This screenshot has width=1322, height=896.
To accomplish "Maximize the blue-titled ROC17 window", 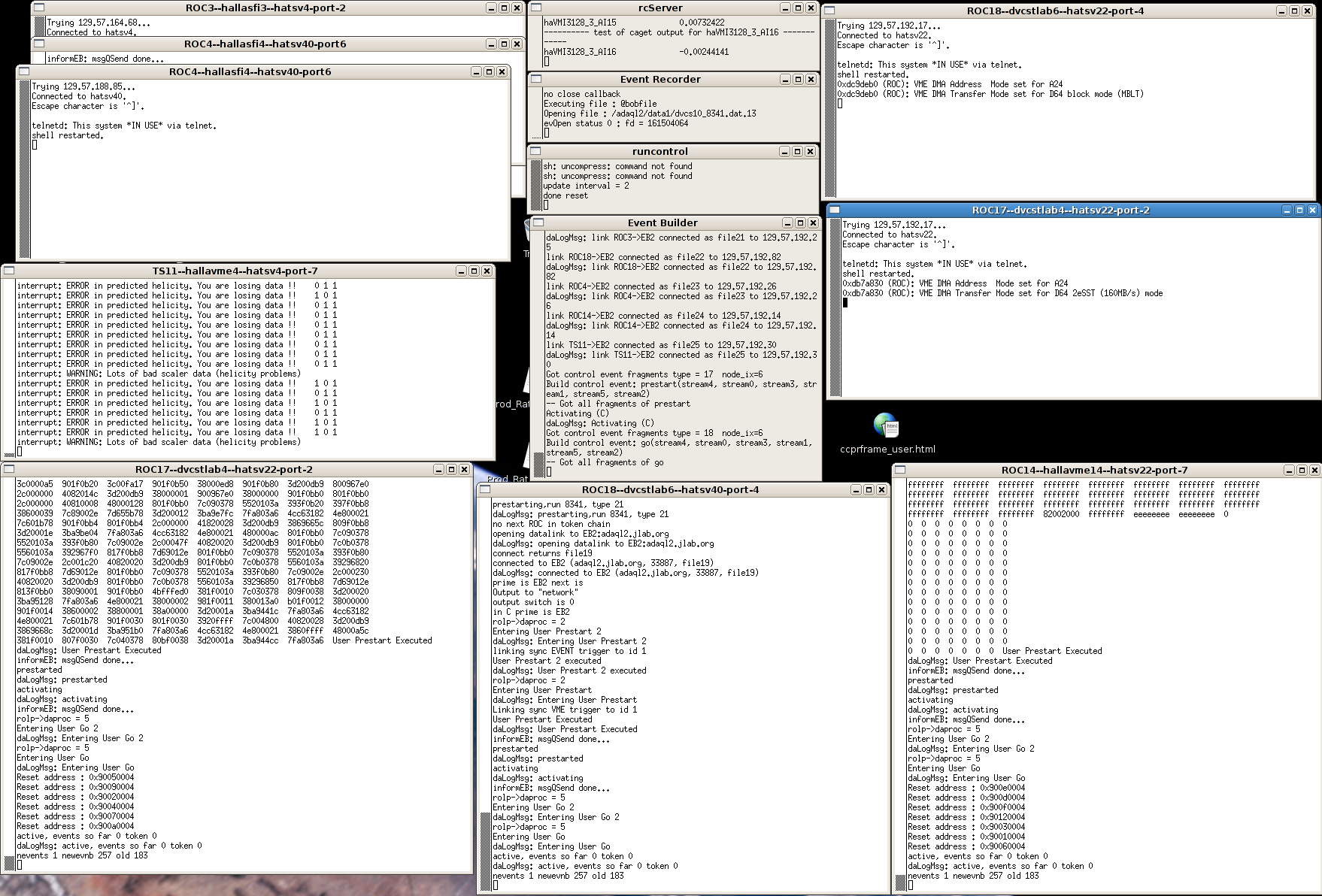I will (x=1299, y=210).
